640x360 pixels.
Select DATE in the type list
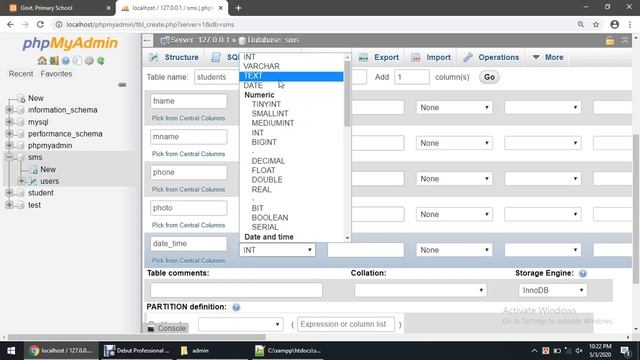click(x=291, y=86)
